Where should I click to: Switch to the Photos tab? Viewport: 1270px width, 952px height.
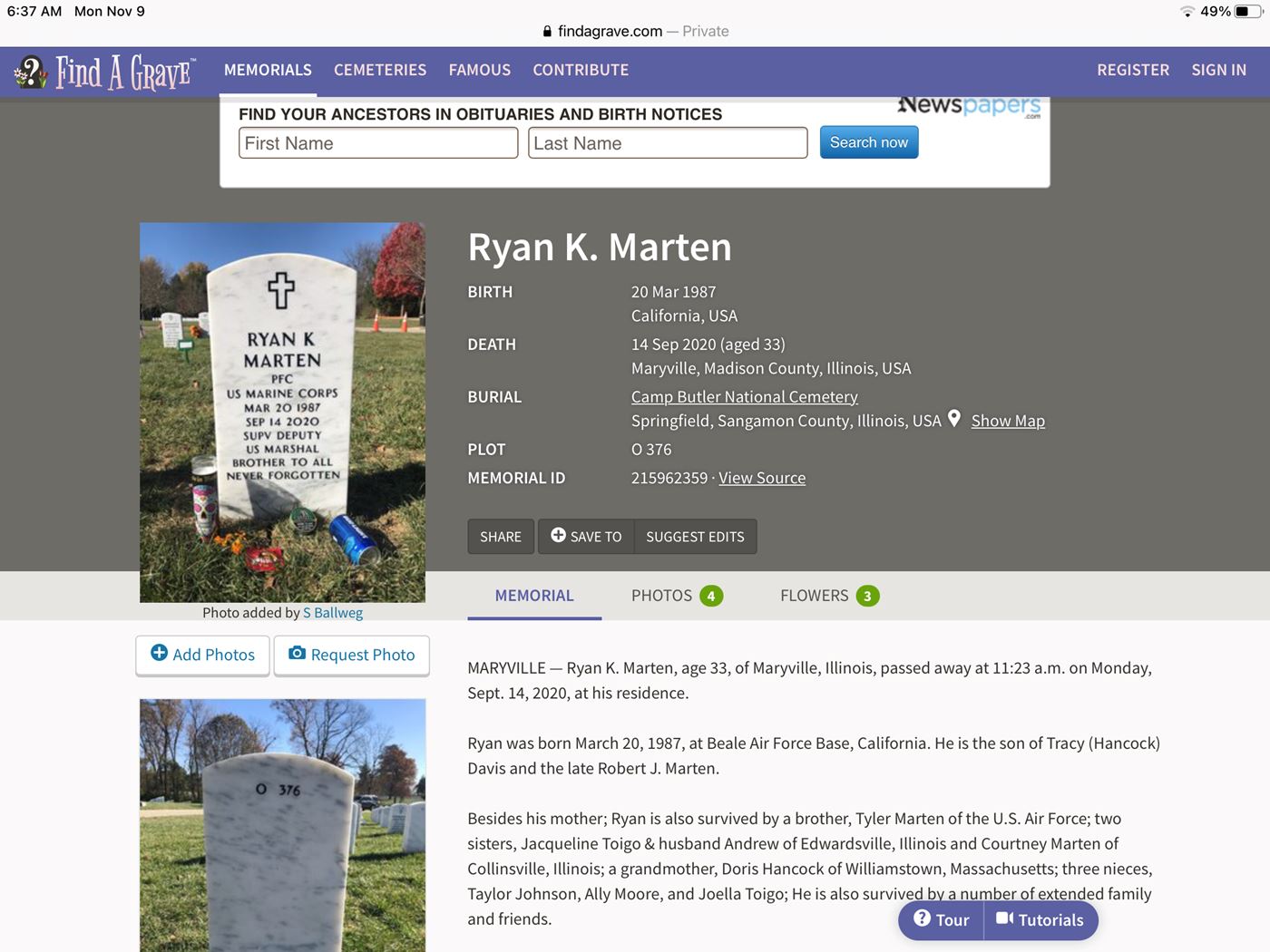pos(677,596)
